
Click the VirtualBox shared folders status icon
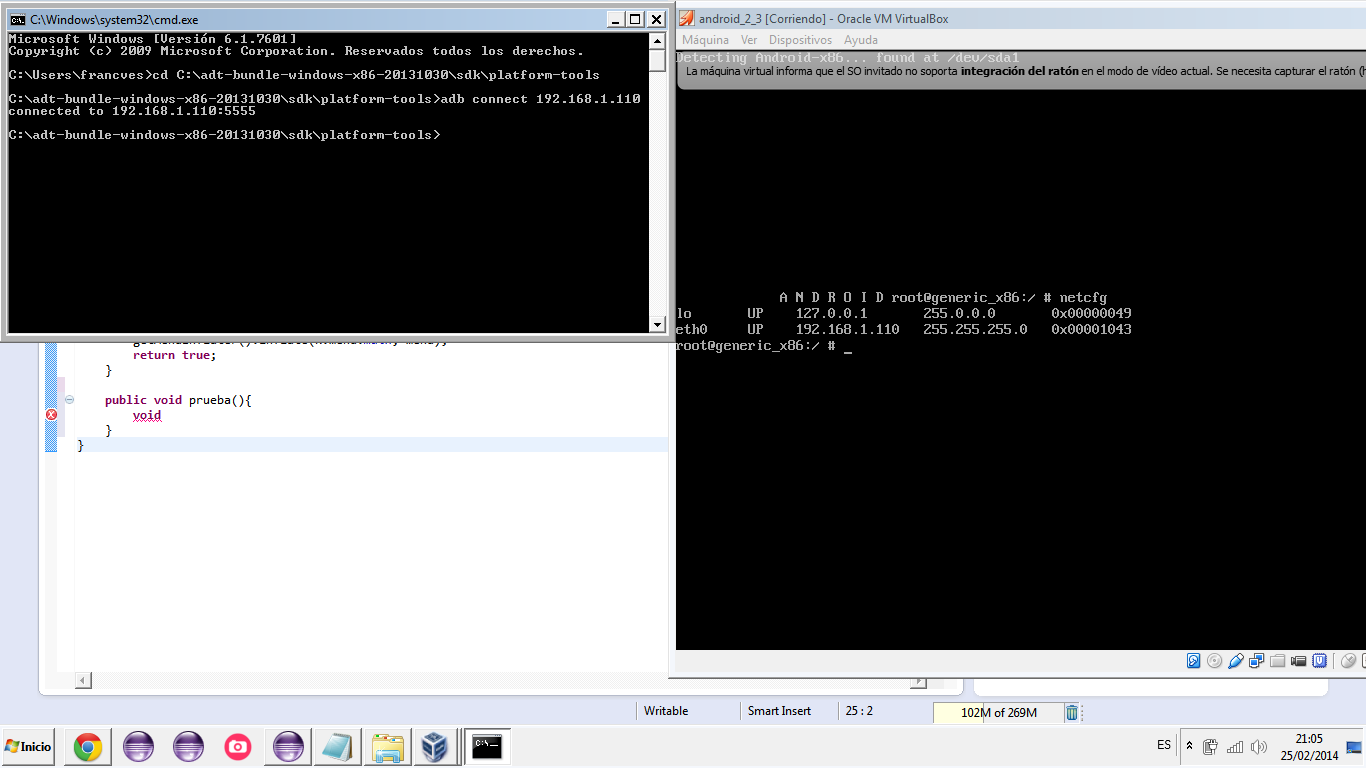[1278, 661]
